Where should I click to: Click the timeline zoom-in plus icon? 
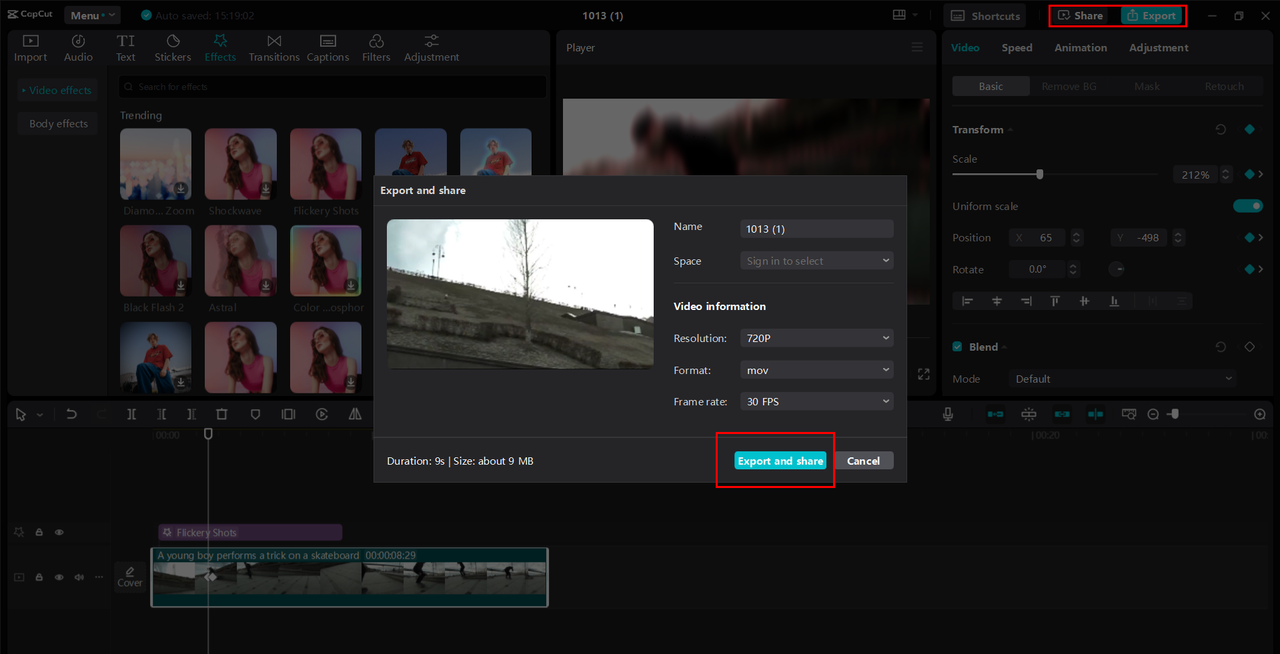[x=1260, y=414]
